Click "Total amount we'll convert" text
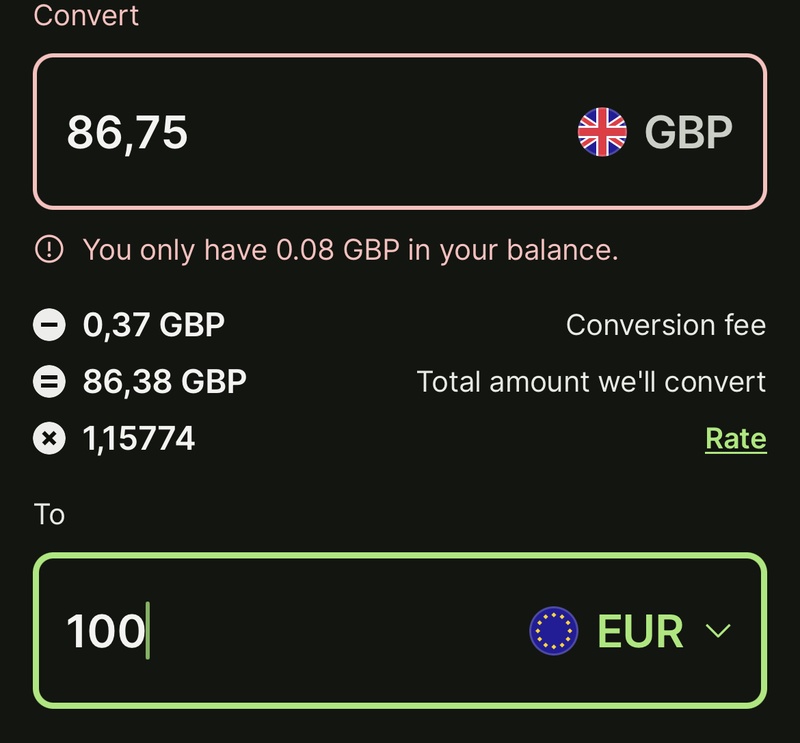Image resolution: width=800 pixels, height=743 pixels. coord(591,382)
